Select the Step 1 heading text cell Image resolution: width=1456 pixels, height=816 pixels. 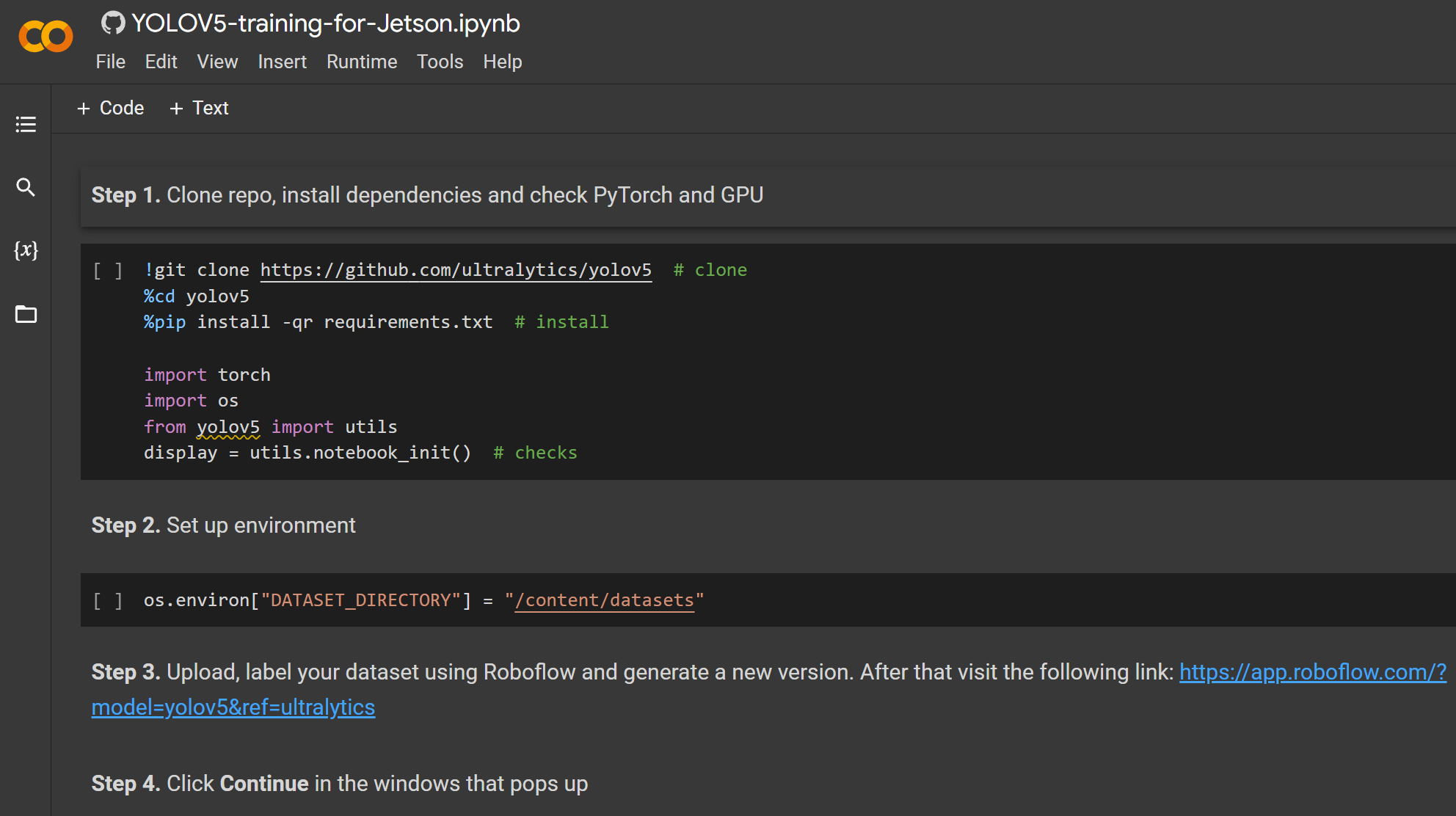pos(768,196)
